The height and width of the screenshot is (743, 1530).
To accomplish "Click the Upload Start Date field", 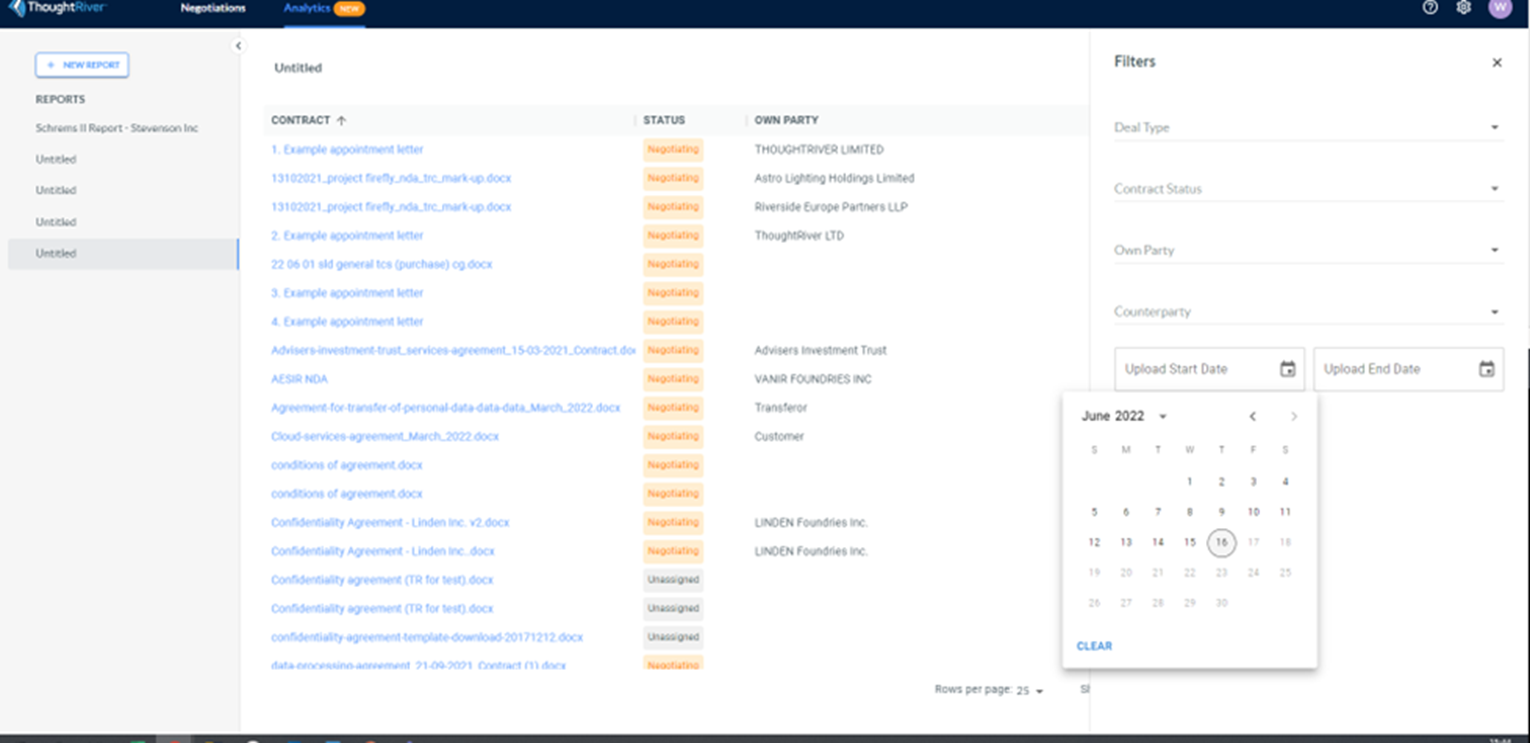I will (x=1209, y=369).
